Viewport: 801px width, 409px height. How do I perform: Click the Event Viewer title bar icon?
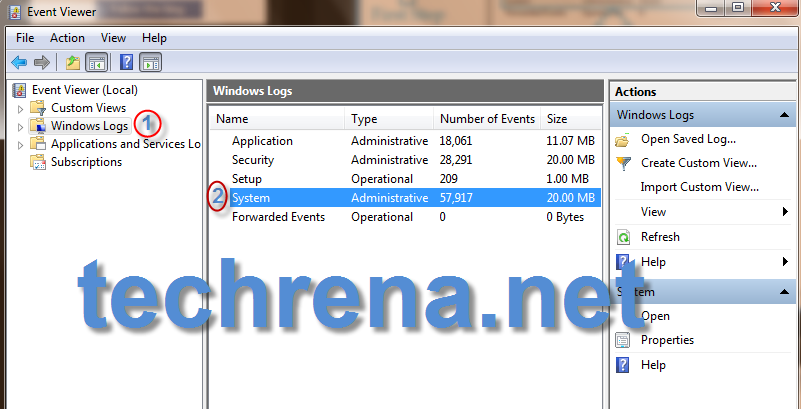15,11
